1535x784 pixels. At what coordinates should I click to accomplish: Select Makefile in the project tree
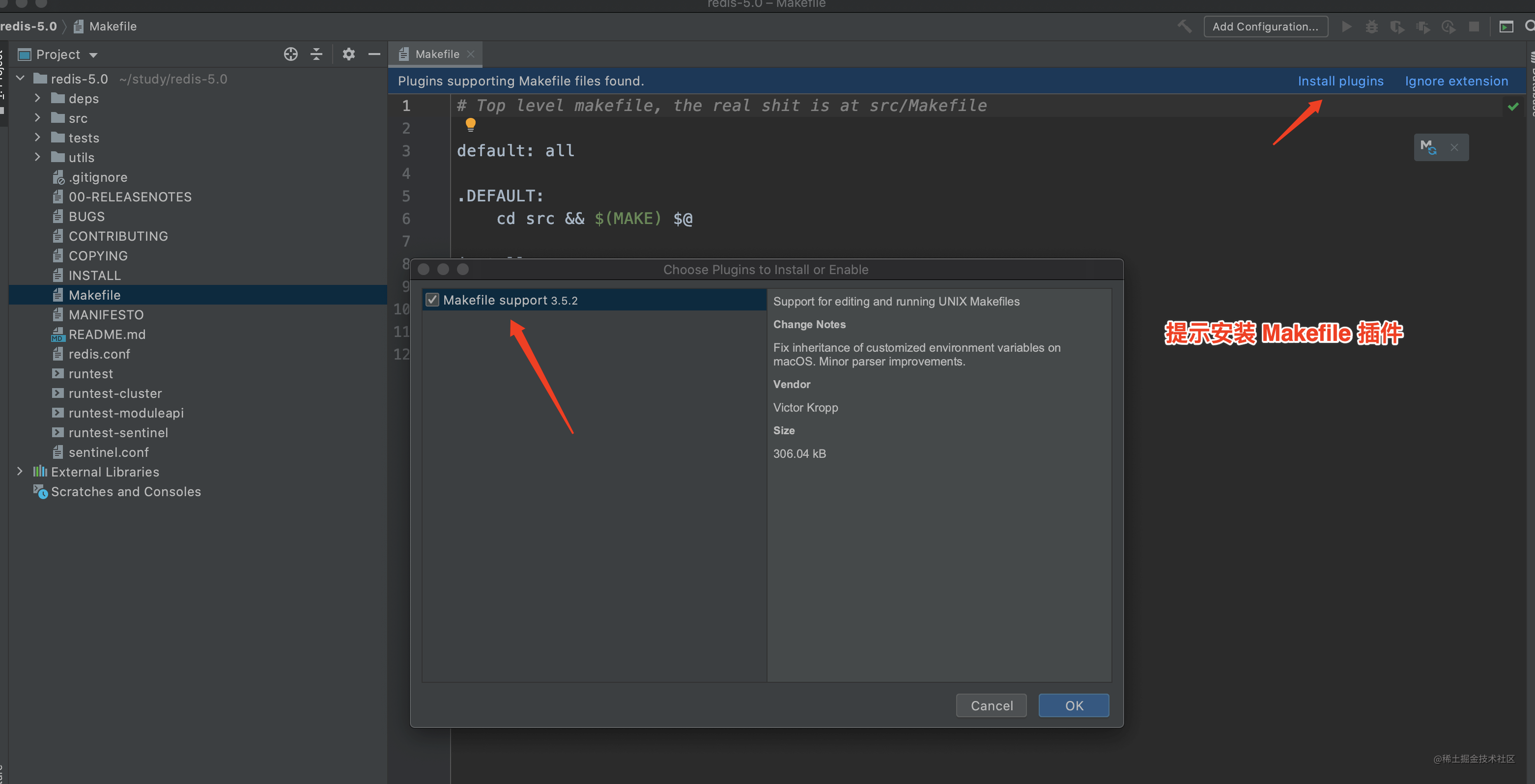point(198,295)
